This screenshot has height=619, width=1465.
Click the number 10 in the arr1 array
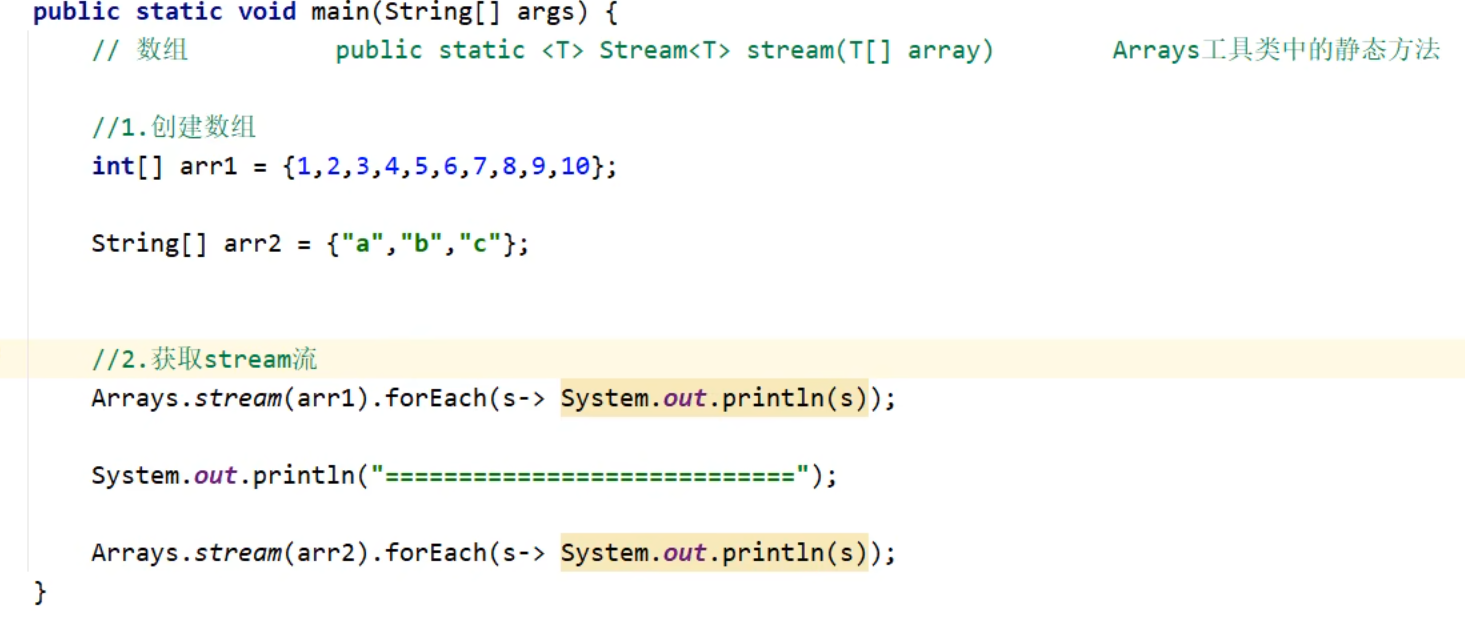[x=575, y=166]
